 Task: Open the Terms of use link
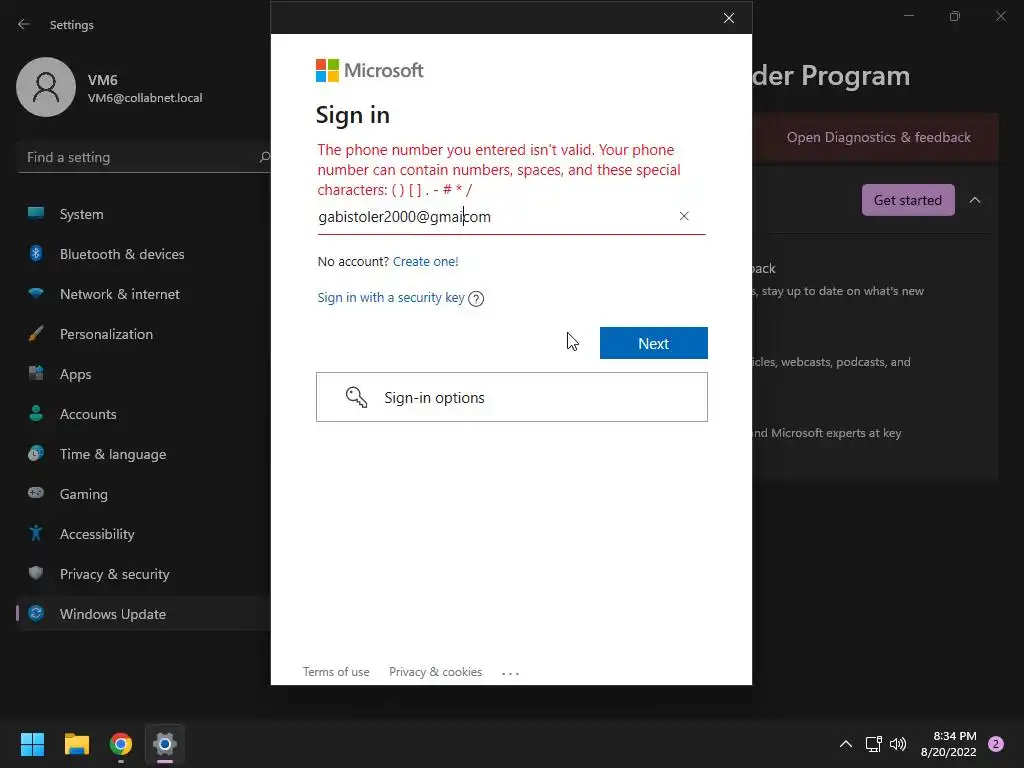[336, 671]
